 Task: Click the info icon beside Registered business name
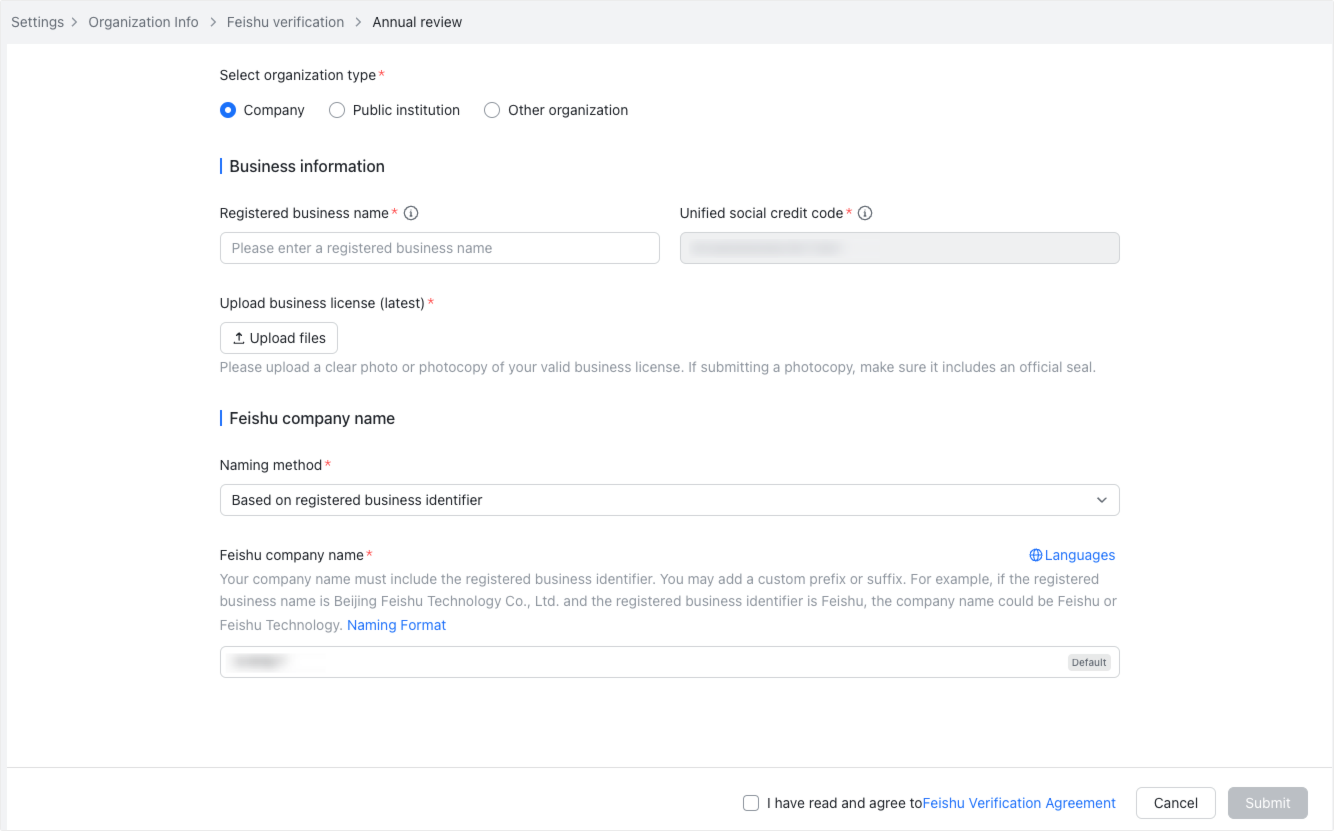pos(411,213)
